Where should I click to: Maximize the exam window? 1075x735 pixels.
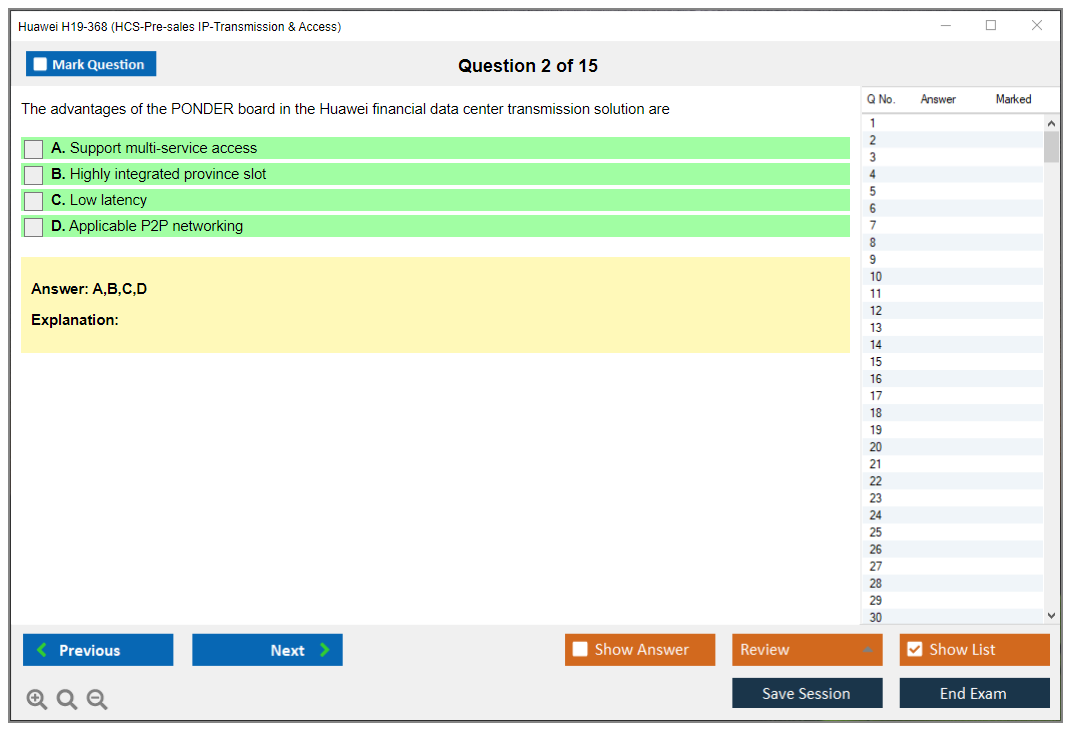point(991,26)
